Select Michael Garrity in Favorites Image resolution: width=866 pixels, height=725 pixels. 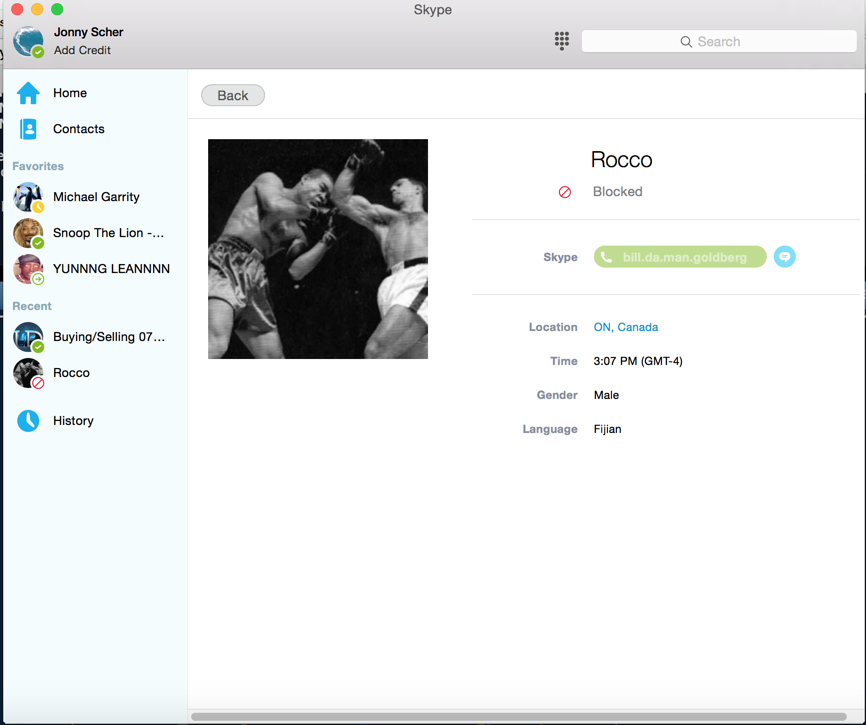coord(95,197)
